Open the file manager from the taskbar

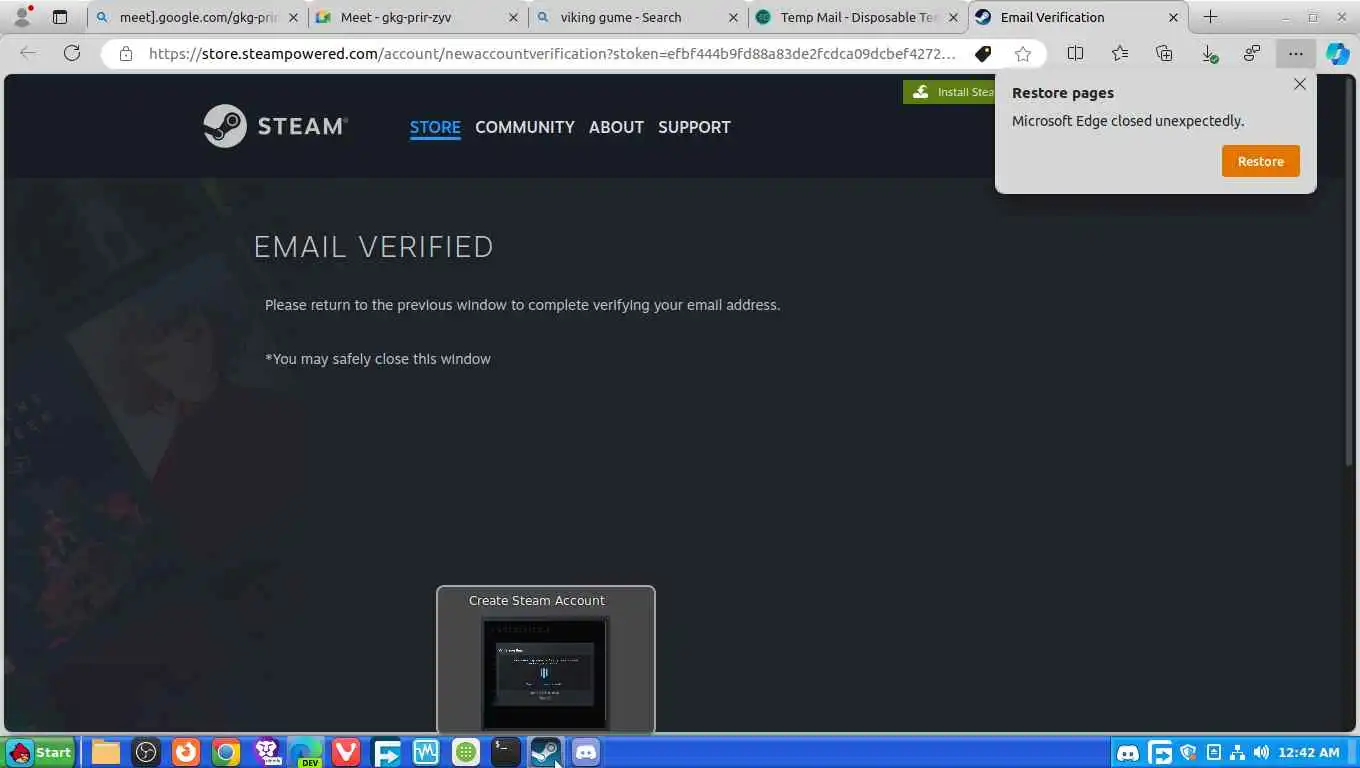(106, 752)
